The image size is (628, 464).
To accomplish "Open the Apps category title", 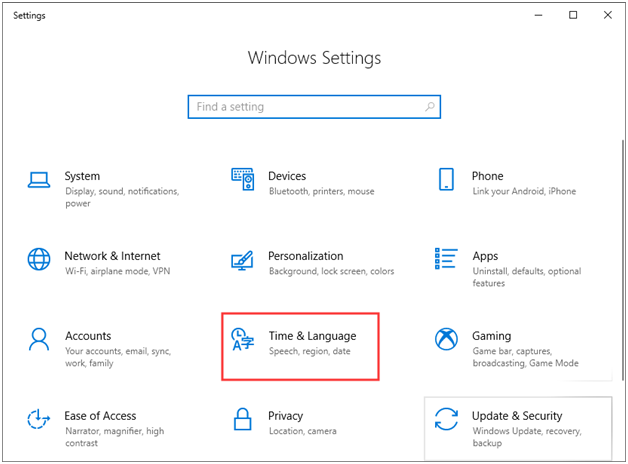I will [x=485, y=256].
